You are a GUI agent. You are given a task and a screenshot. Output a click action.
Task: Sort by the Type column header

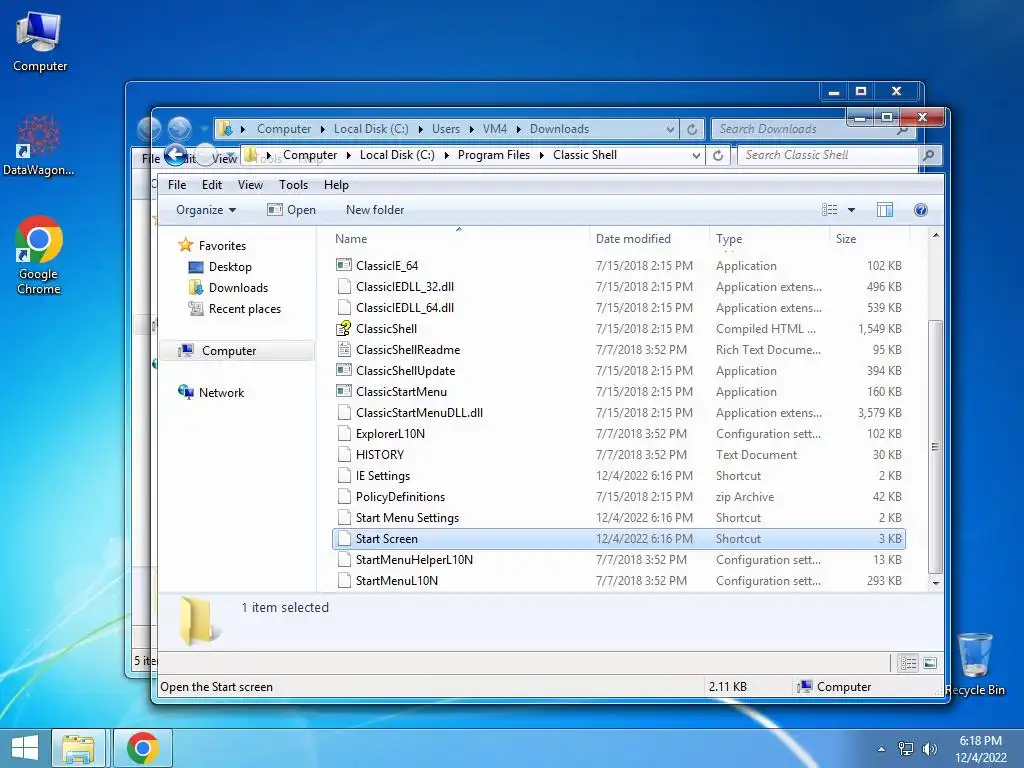pos(769,238)
